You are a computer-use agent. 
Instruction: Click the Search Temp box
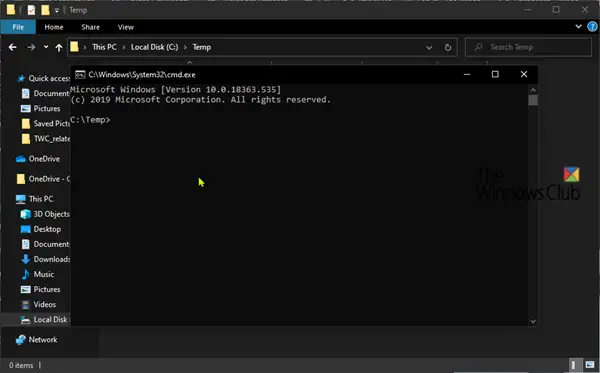pyautogui.click(x=528, y=47)
